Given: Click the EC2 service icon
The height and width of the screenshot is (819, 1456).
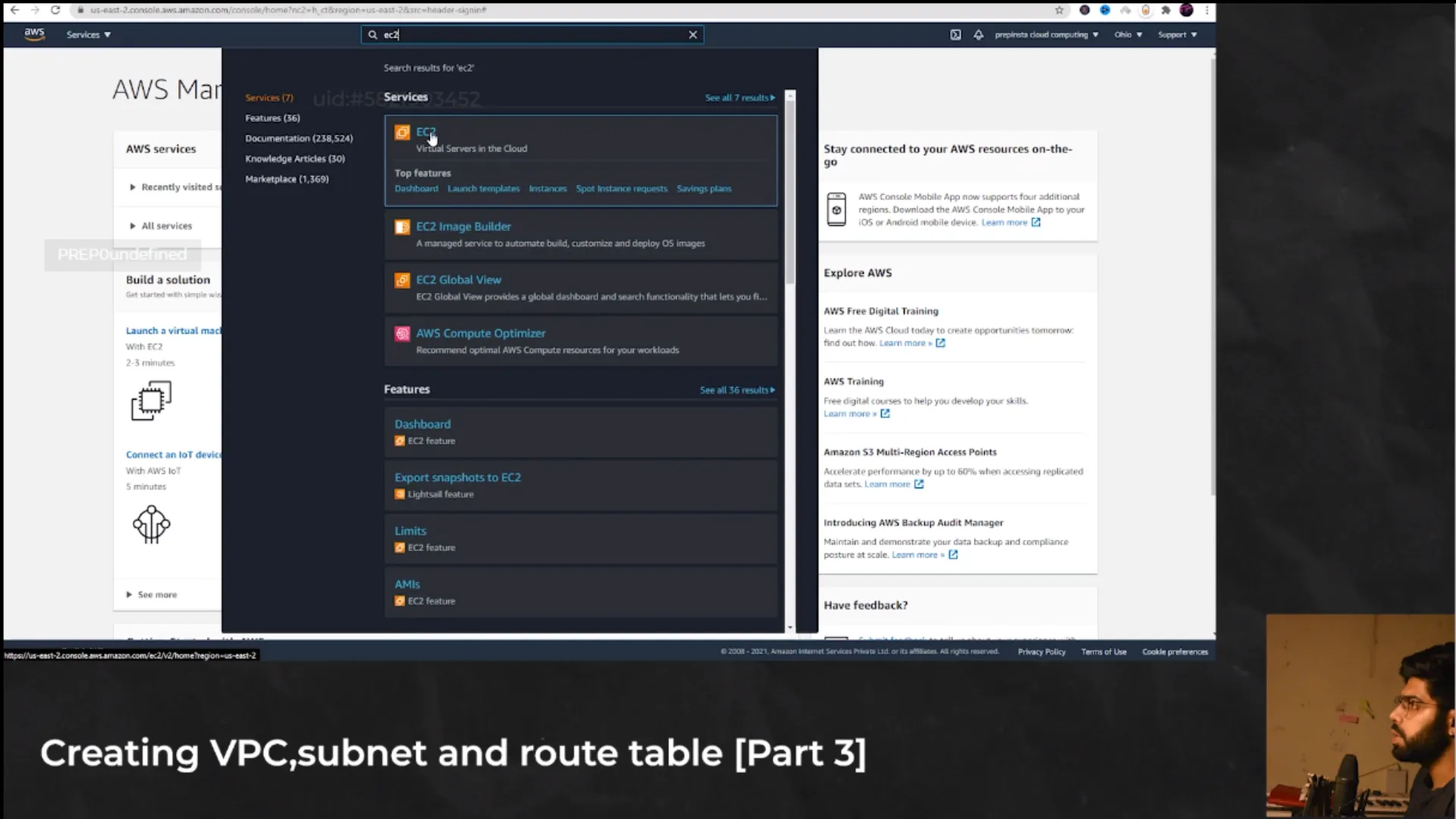Looking at the screenshot, I should (402, 133).
